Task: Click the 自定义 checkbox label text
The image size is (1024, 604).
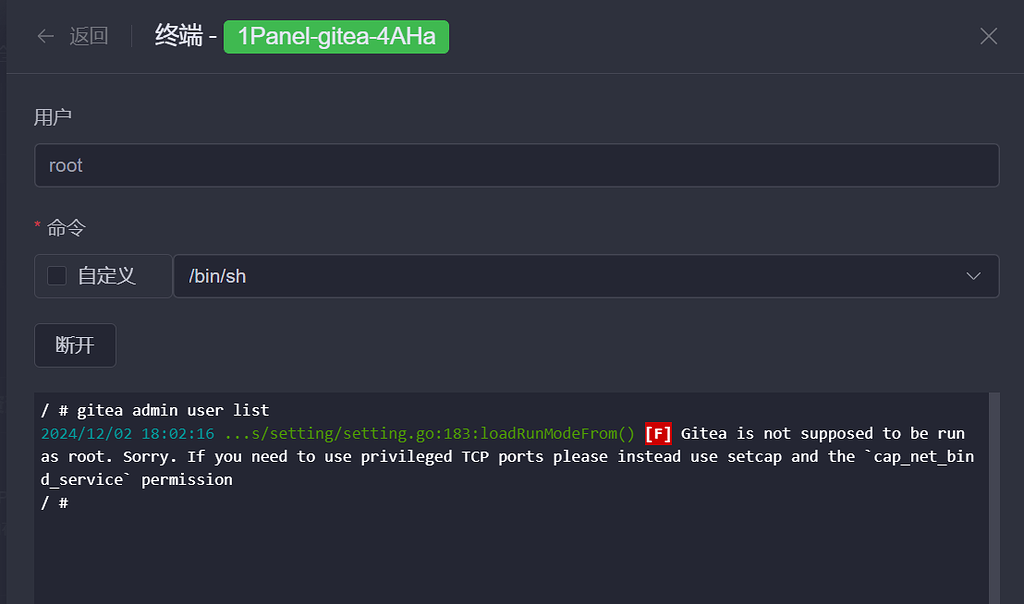Action: tap(106, 276)
